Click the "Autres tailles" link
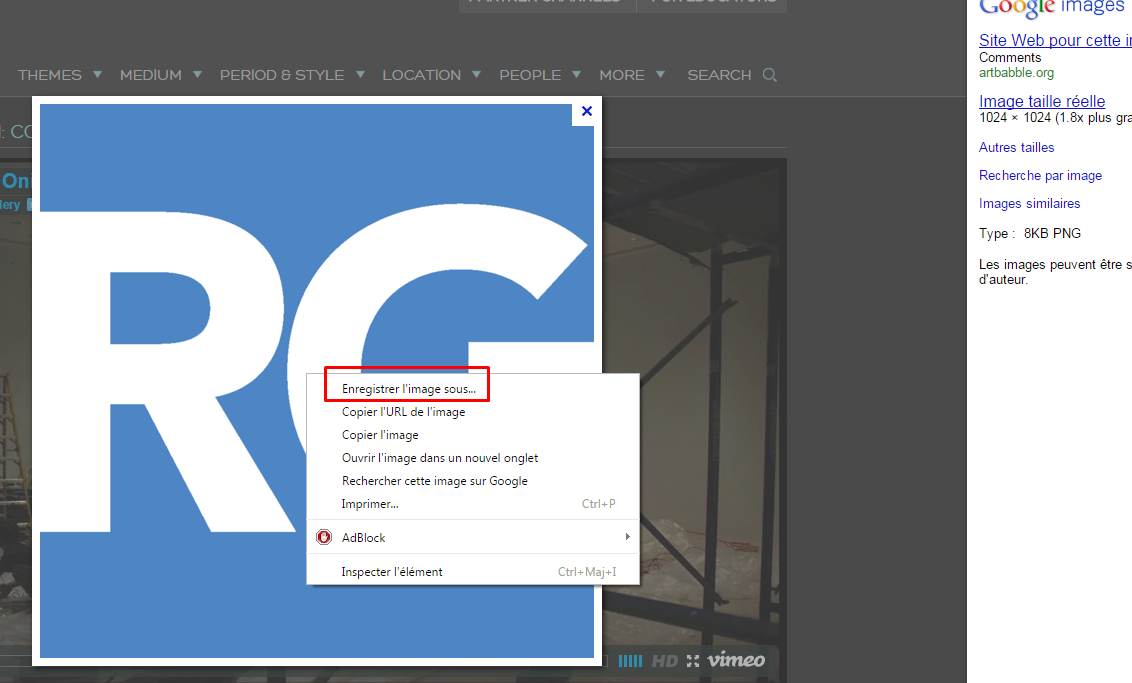This screenshot has width=1132, height=683. point(1016,147)
